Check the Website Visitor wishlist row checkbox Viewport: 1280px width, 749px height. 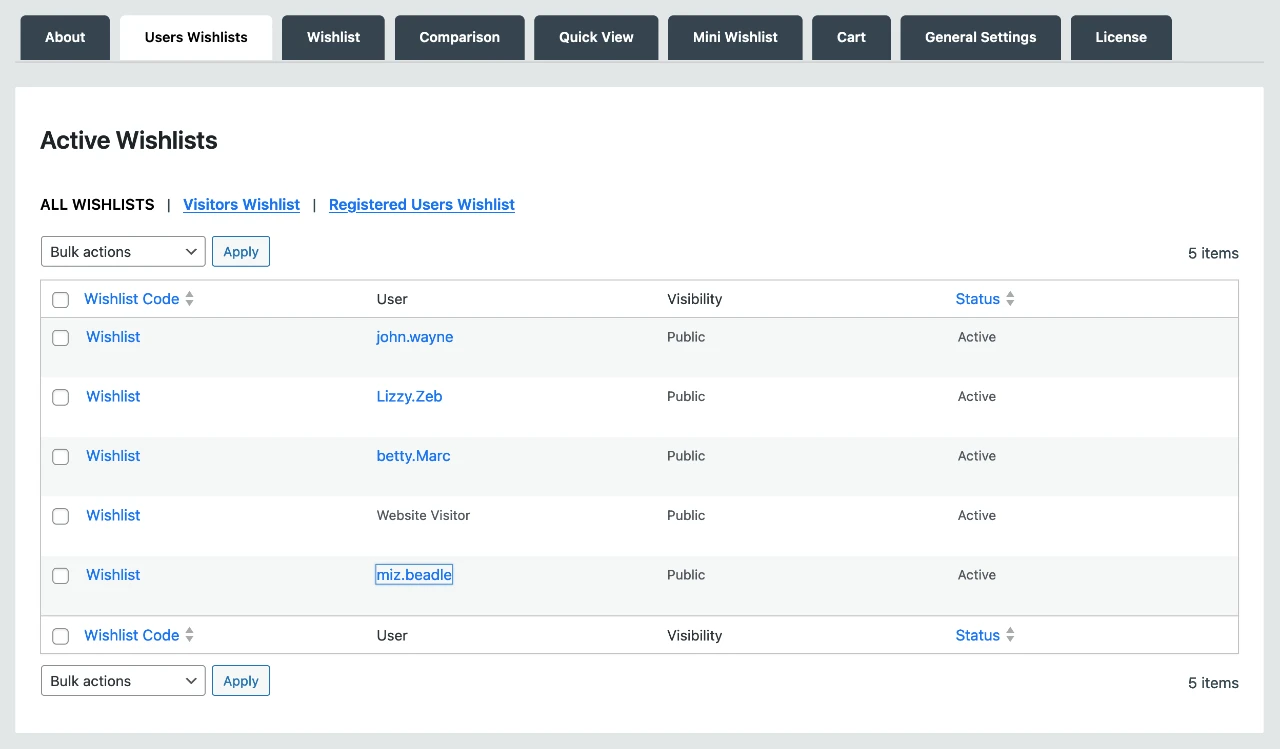coord(61,516)
